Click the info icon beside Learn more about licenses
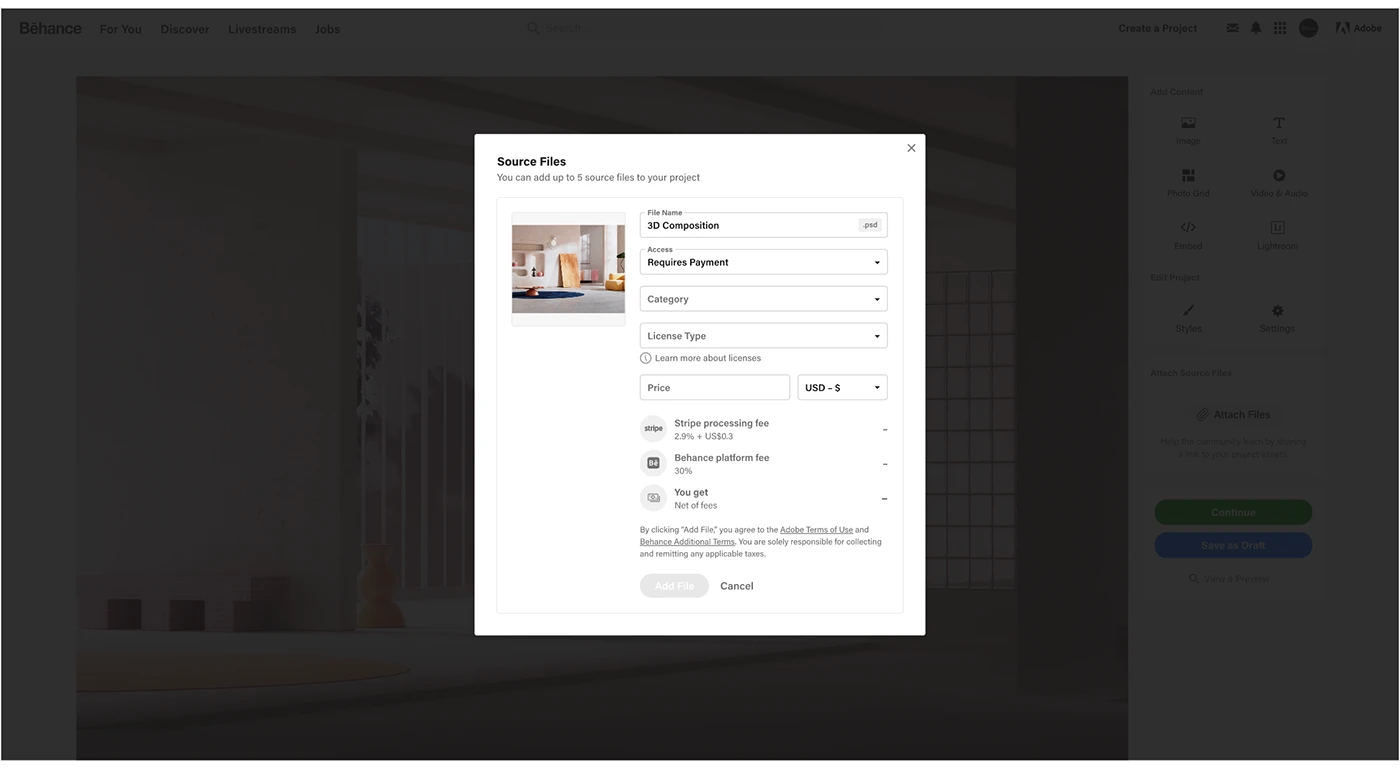Screen dimensions: 1400x769 [646, 358]
